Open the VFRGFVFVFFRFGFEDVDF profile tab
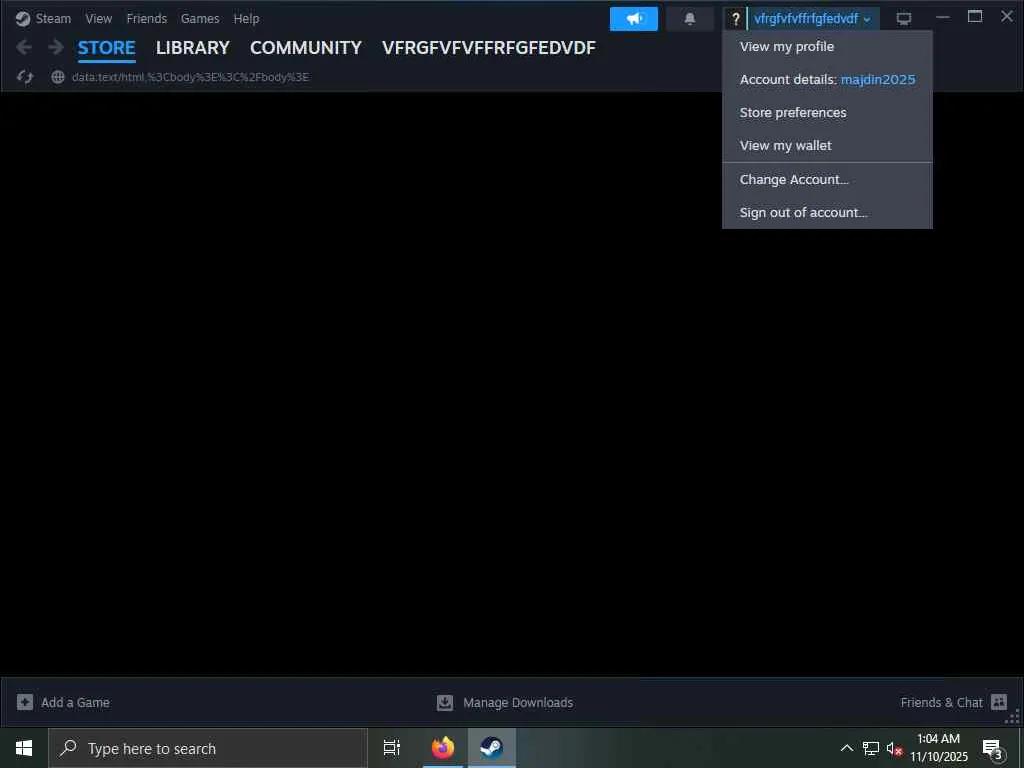 pyautogui.click(x=488, y=48)
